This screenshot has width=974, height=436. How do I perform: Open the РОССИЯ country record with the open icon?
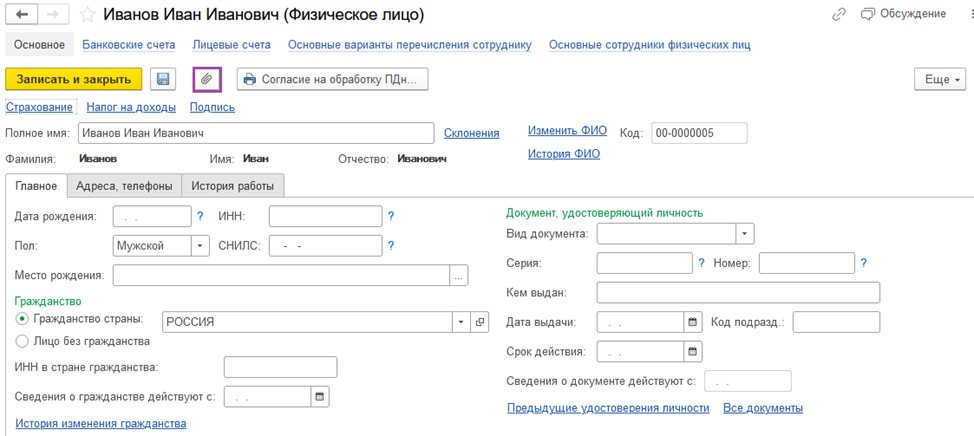point(480,322)
